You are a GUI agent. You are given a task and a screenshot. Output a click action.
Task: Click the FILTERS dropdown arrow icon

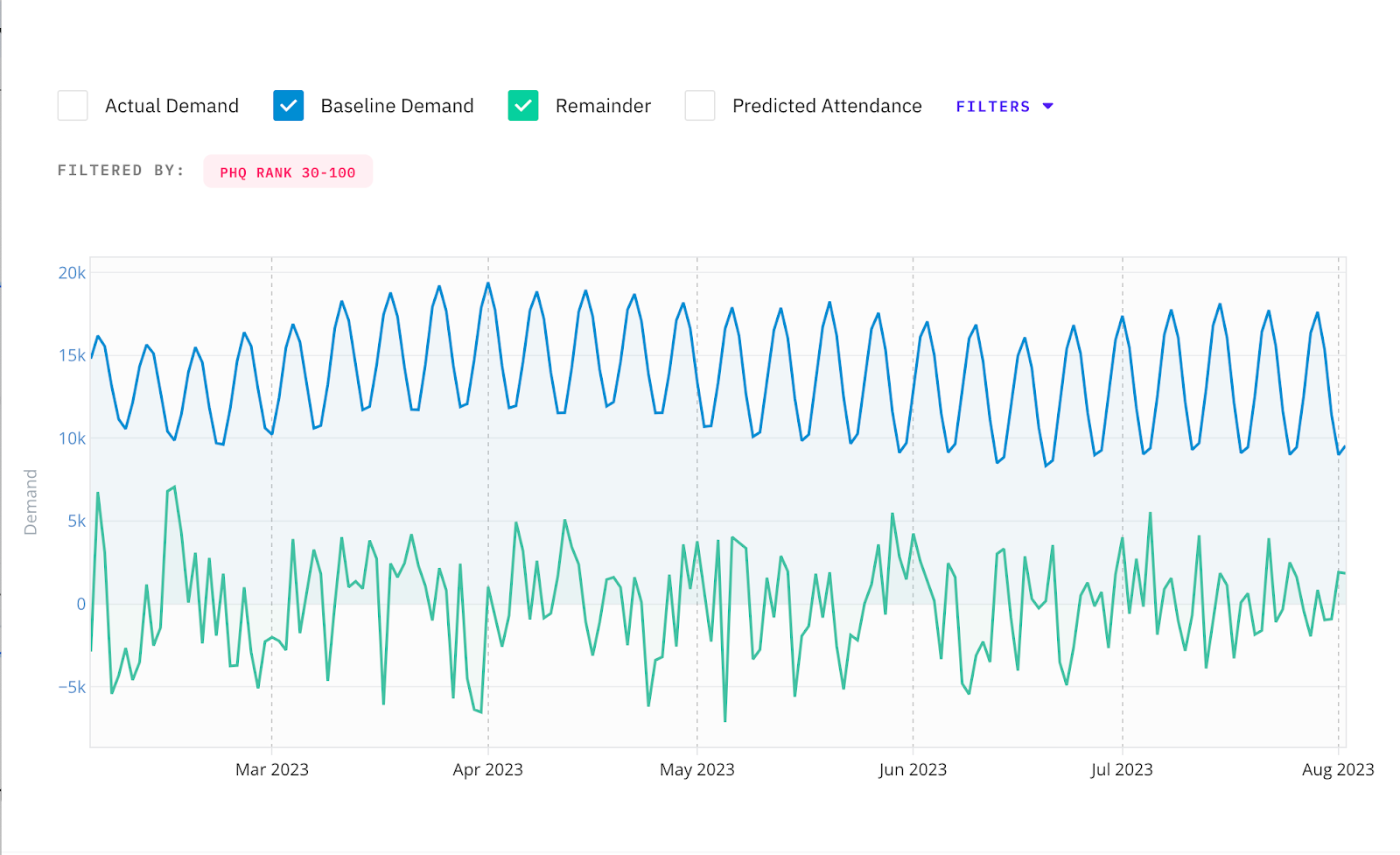point(1047,107)
